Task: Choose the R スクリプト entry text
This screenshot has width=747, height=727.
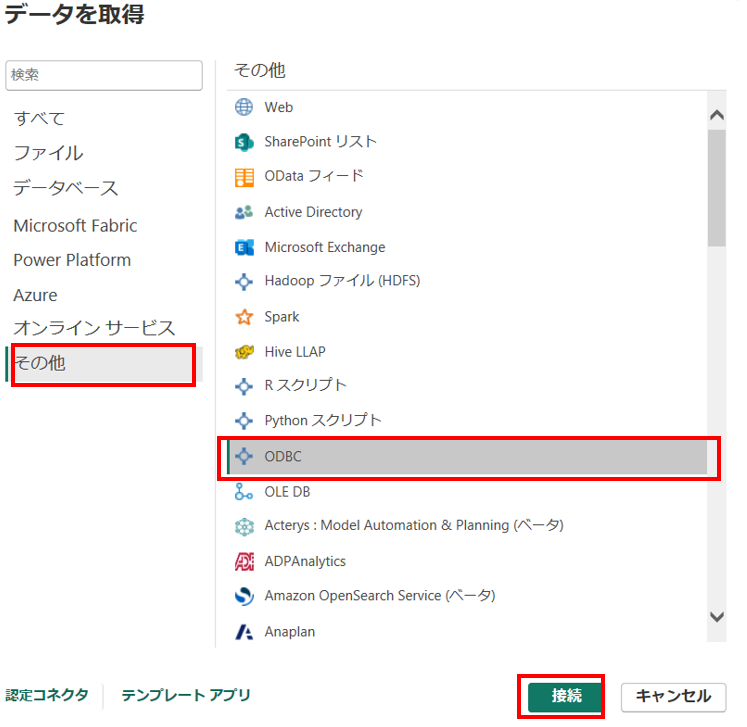Action: point(305,385)
